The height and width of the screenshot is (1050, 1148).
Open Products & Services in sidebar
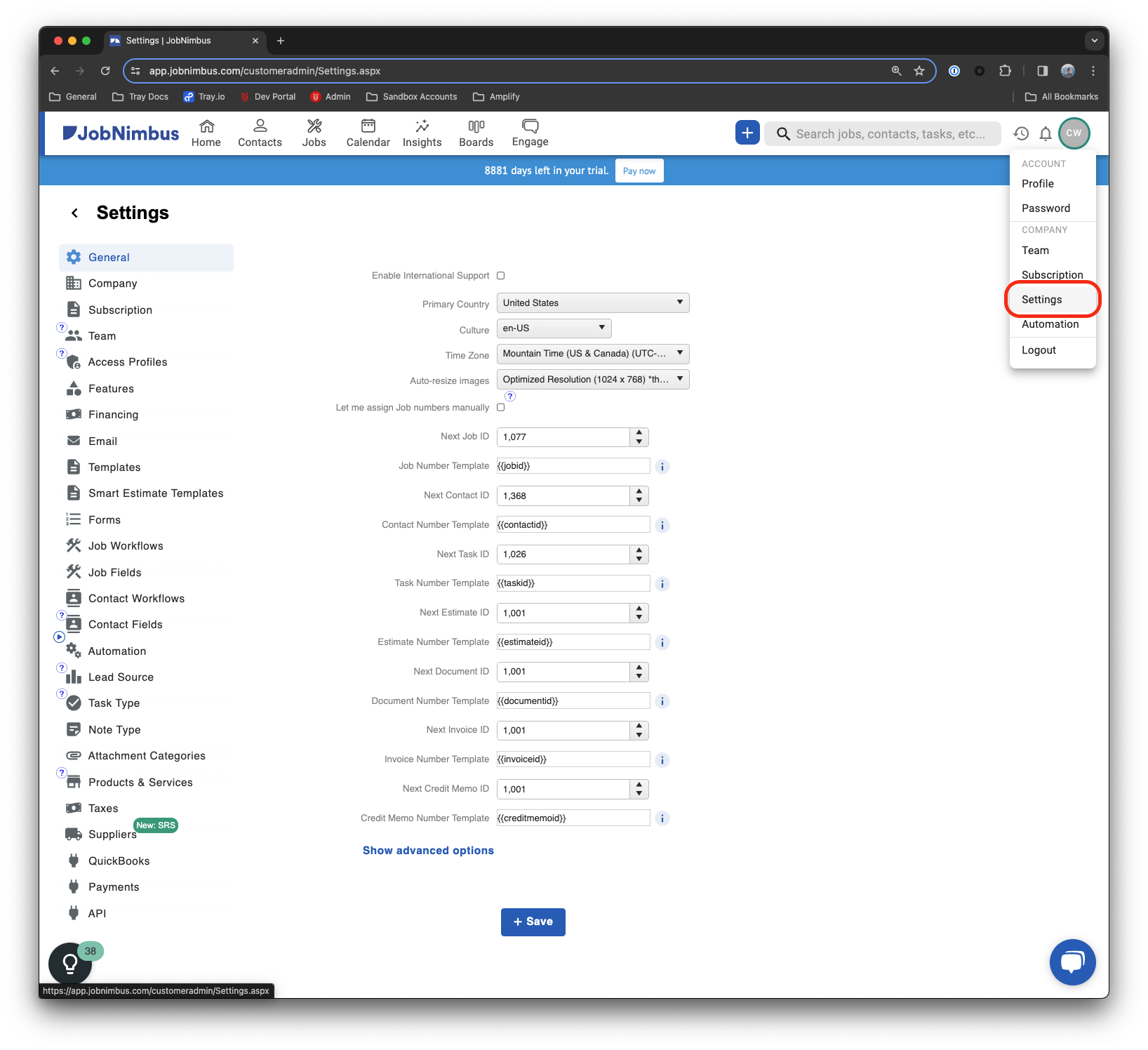[x=146, y=783]
